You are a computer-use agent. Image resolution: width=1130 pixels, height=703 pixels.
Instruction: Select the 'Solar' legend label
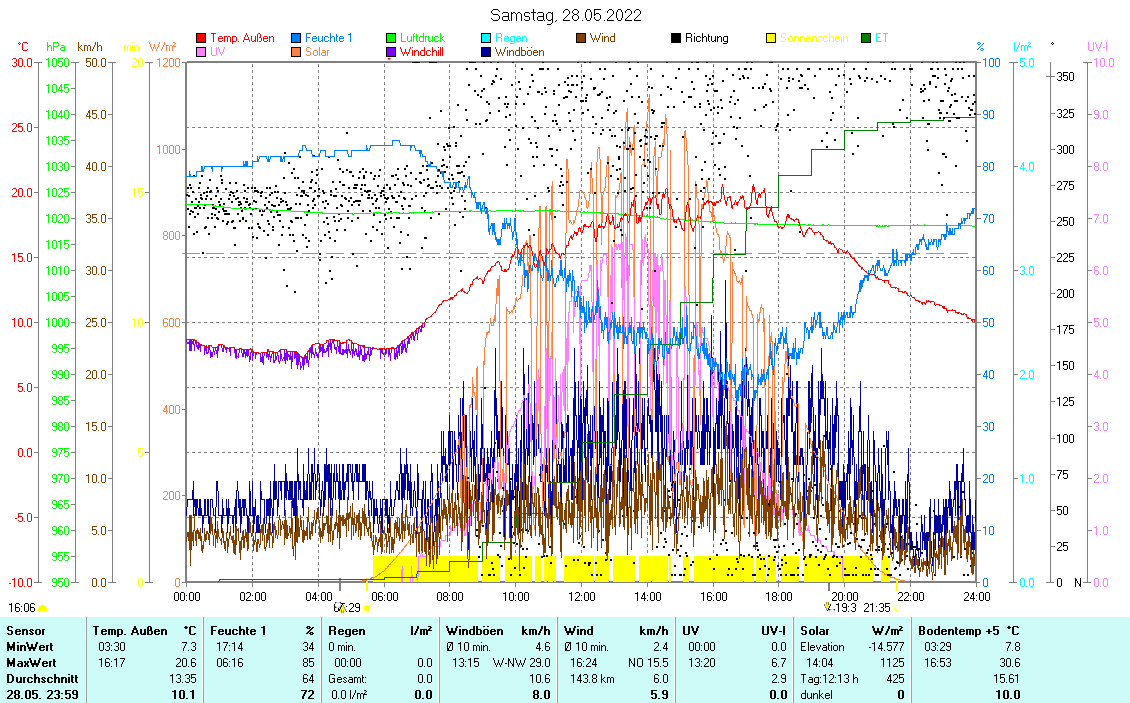tap(317, 53)
